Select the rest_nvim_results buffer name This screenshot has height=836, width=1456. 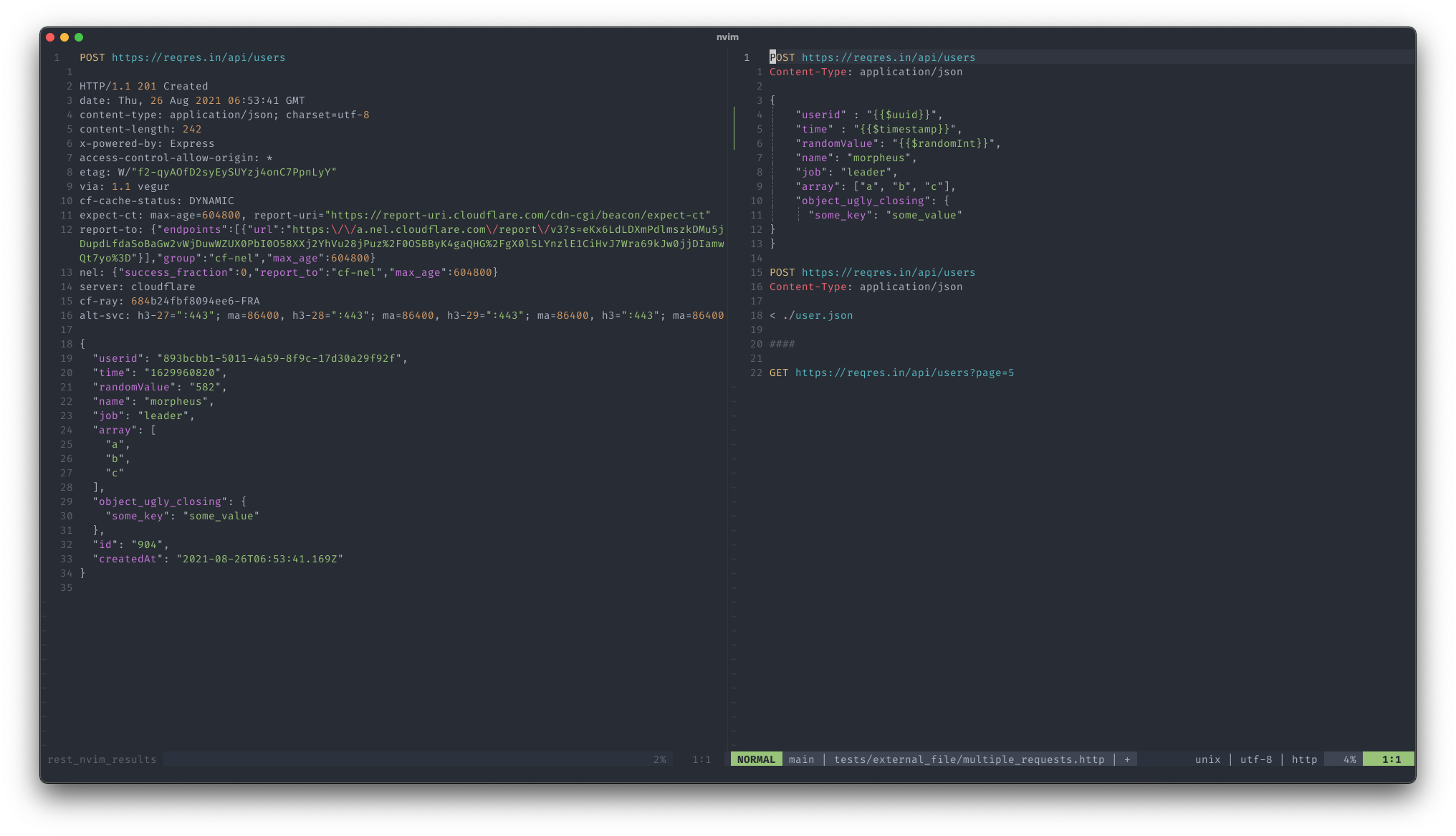point(102,759)
